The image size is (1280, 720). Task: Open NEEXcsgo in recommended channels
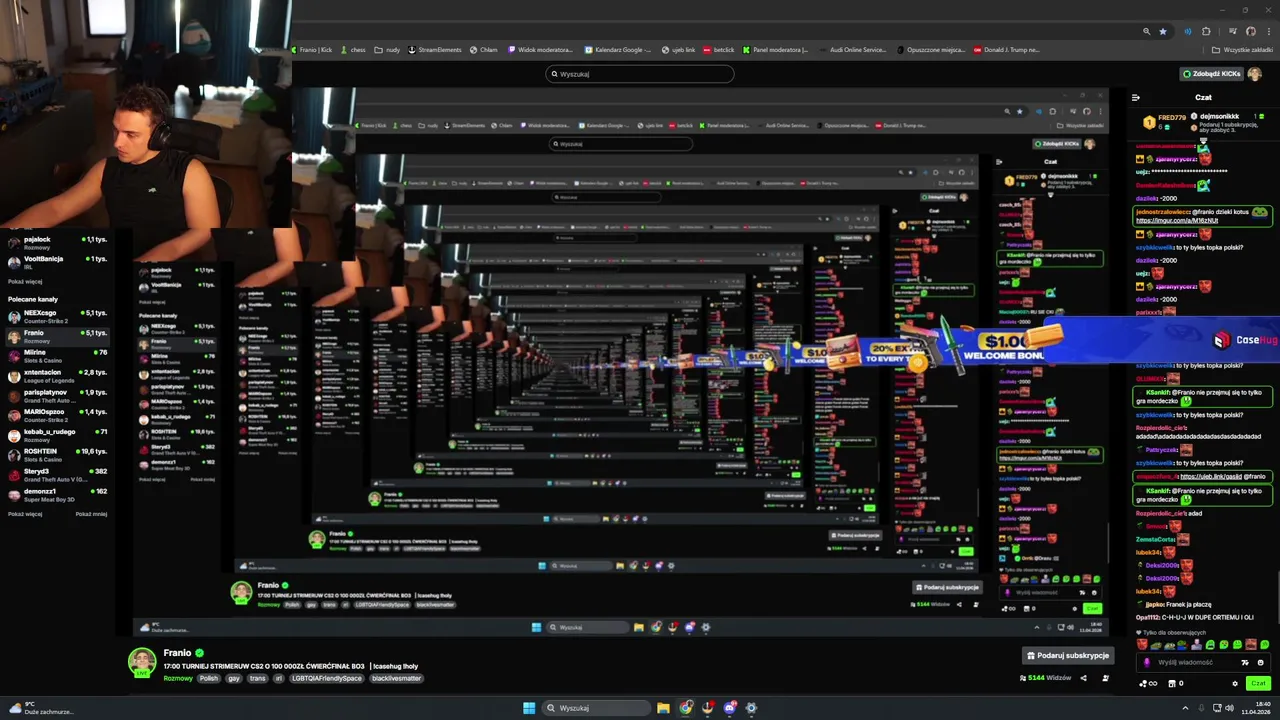click(60, 316)
